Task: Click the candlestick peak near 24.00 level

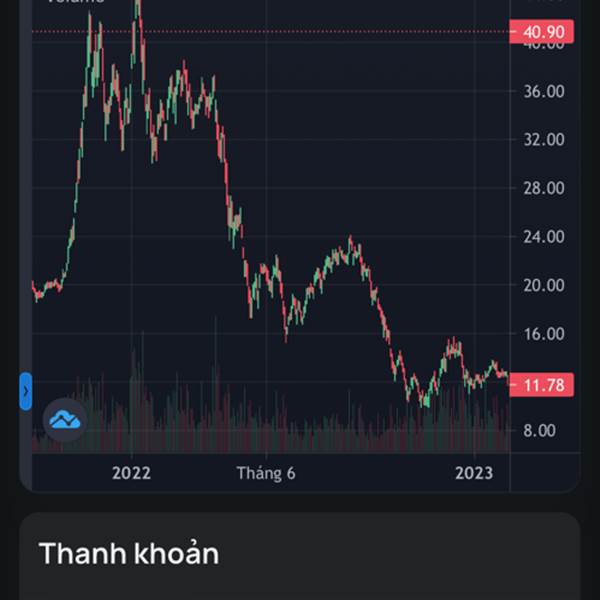Action: pos(350,241)
